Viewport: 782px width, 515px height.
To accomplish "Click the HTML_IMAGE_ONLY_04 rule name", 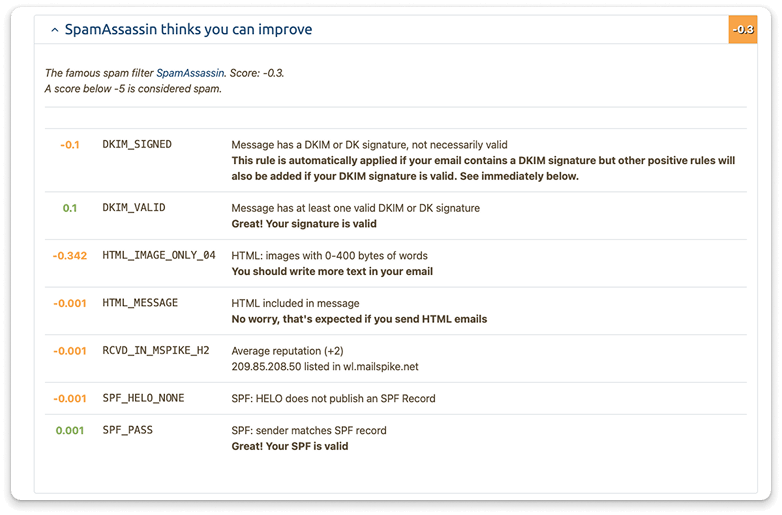I will [x=159, y=255].
